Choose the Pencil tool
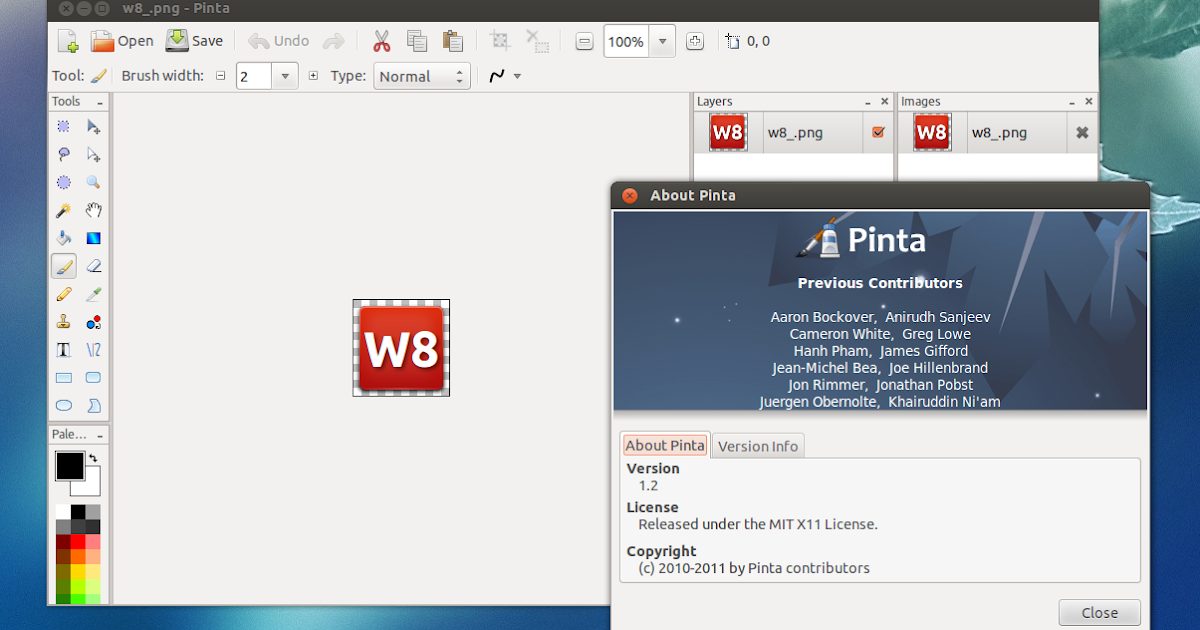Viewport: 1200px width, 630px height. [x=63, y=294]
